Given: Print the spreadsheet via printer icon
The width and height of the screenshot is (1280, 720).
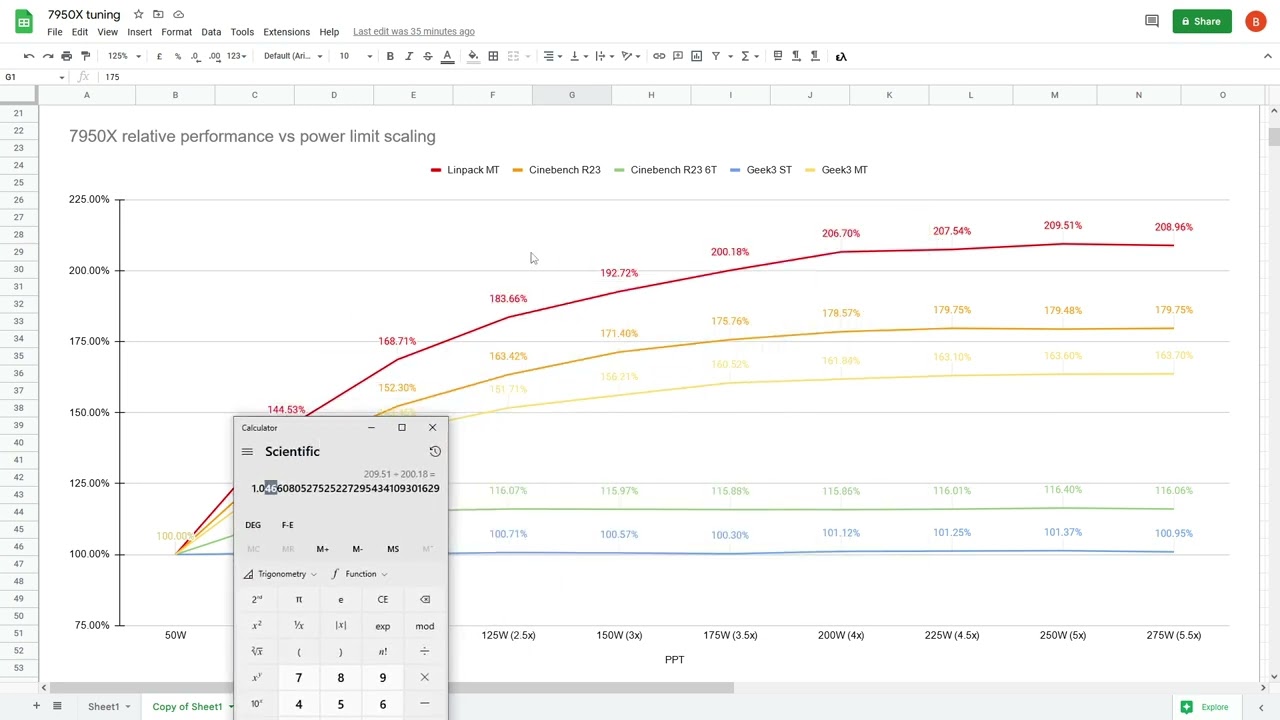Looking at the screenshot, I should (x=67, y=56).
